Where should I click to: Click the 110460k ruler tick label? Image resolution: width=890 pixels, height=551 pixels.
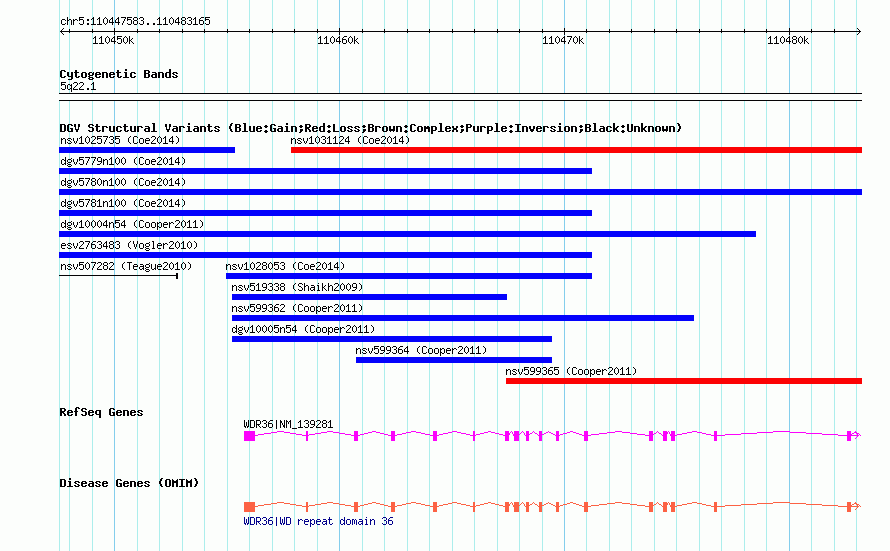tap(338, 40)
